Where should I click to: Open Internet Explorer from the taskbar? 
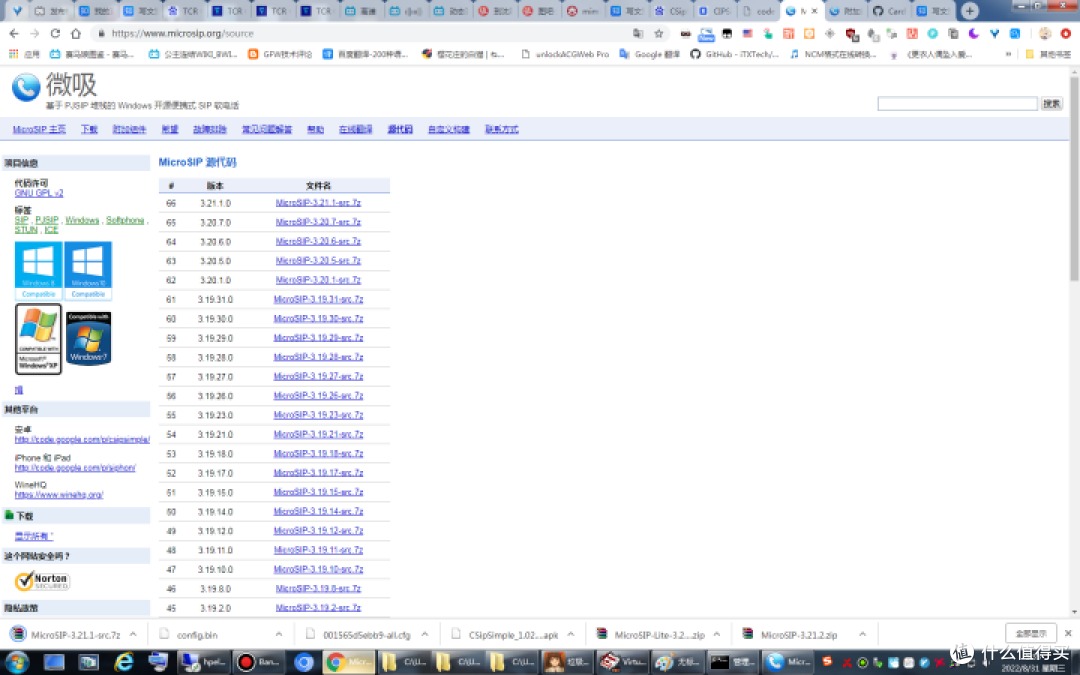[124, 662]
